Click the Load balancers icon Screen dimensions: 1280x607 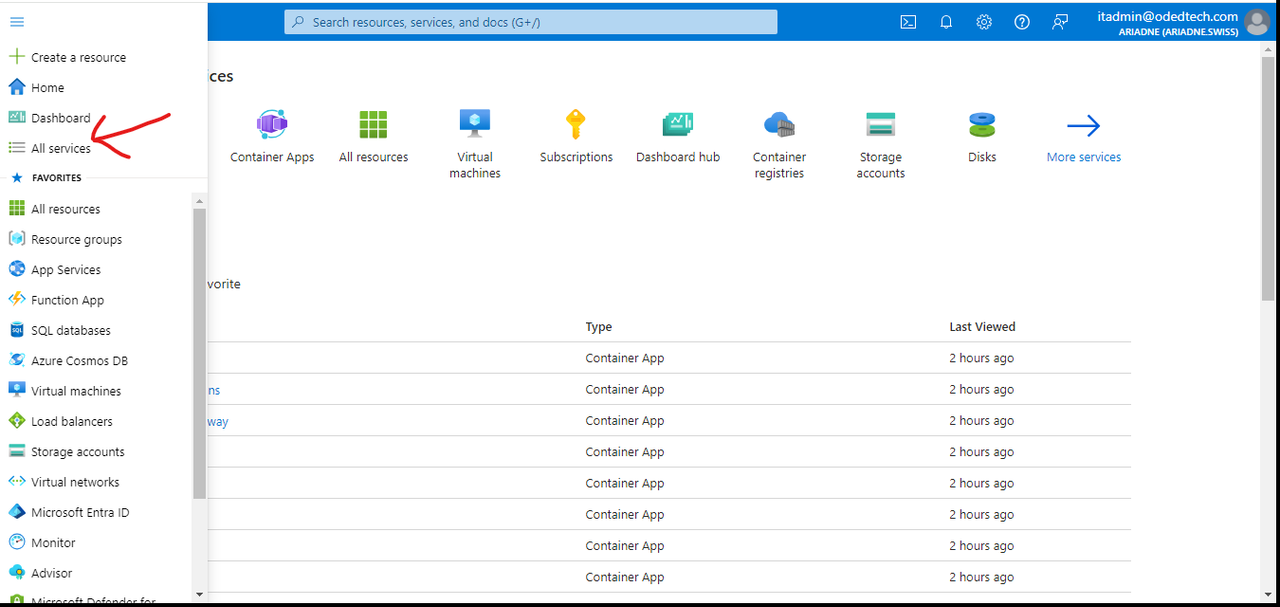click(x=16, y=421)
